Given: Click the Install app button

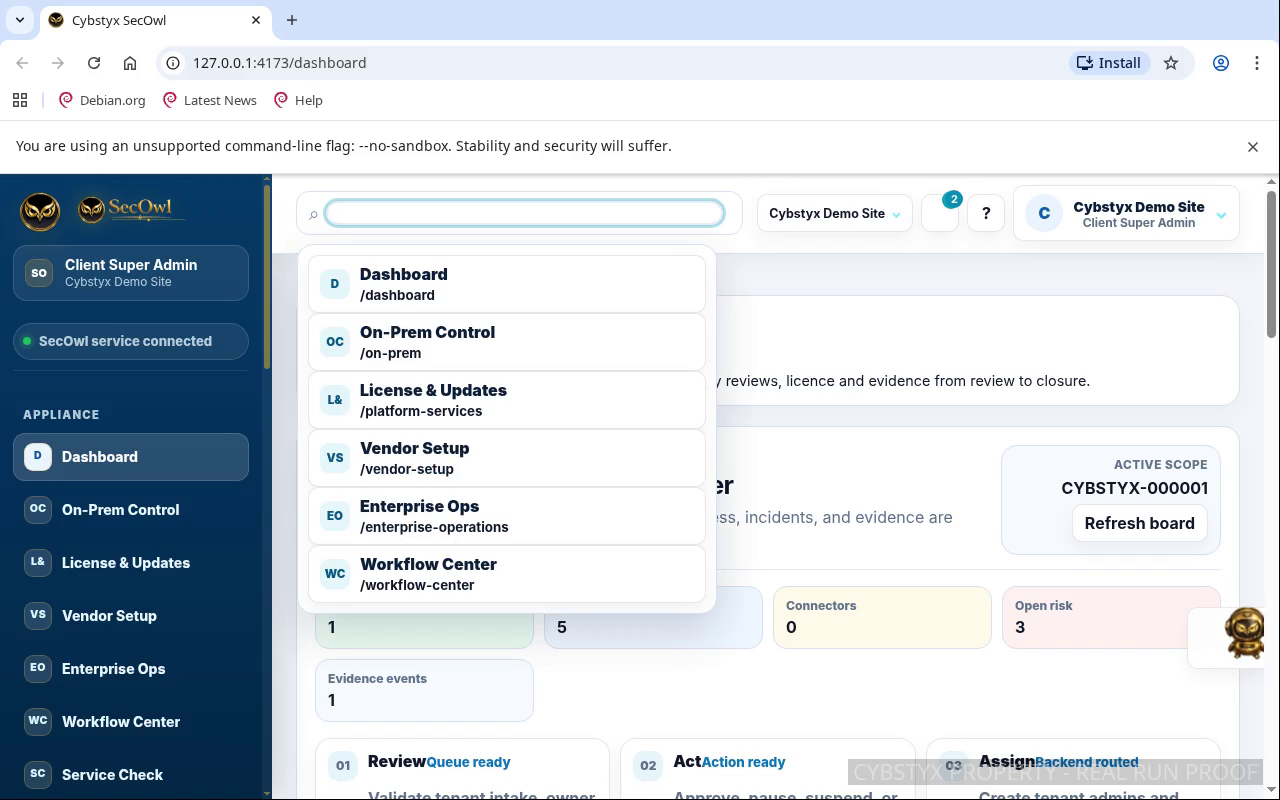Looking at the screenshot, I should (x=1108, y=63).
